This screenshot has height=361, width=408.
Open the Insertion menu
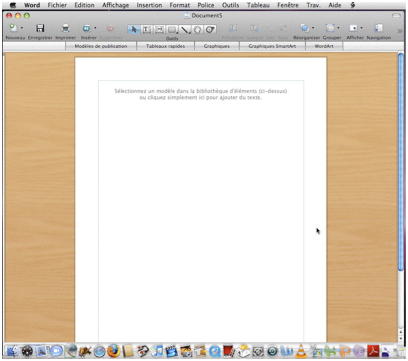(x=149, y=5)
